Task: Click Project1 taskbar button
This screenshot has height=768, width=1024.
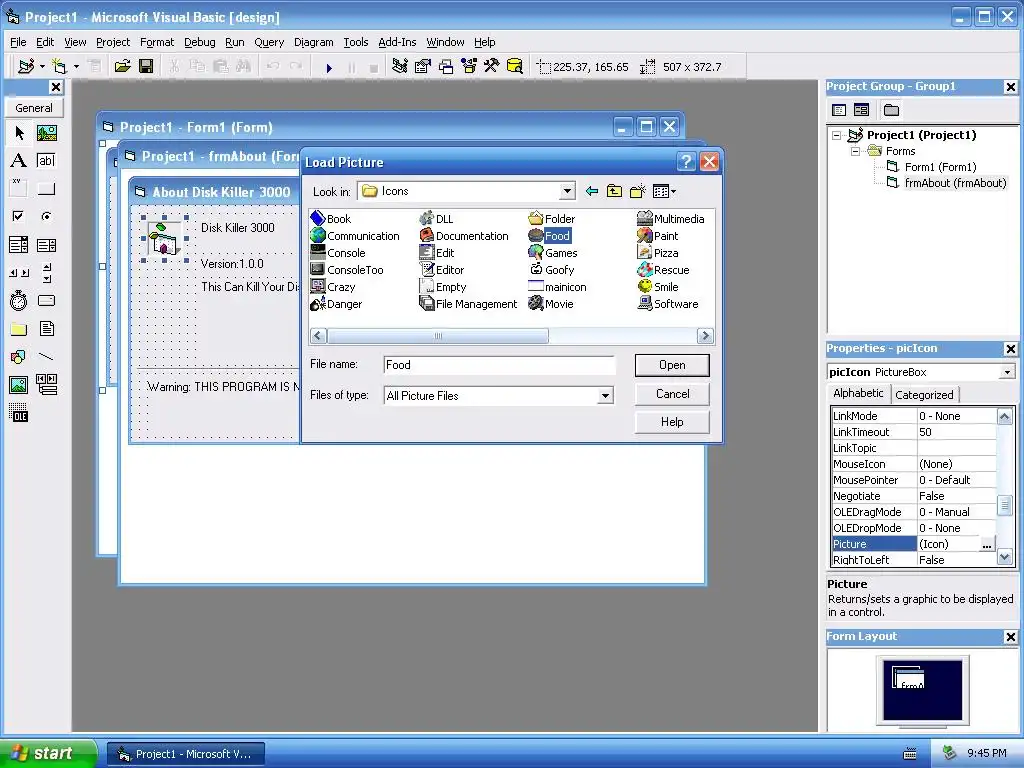Action: point(186,754)
